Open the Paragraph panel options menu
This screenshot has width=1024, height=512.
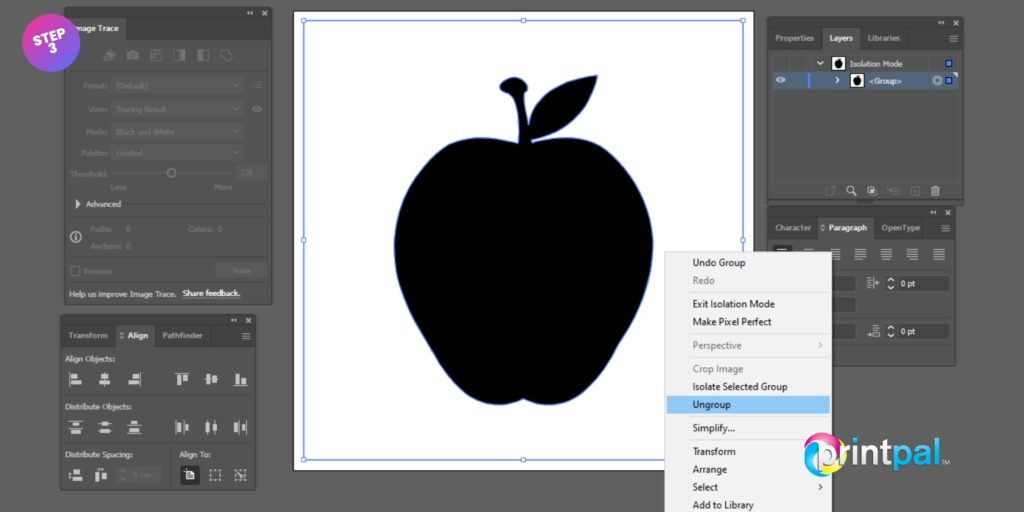coord(945,228)
